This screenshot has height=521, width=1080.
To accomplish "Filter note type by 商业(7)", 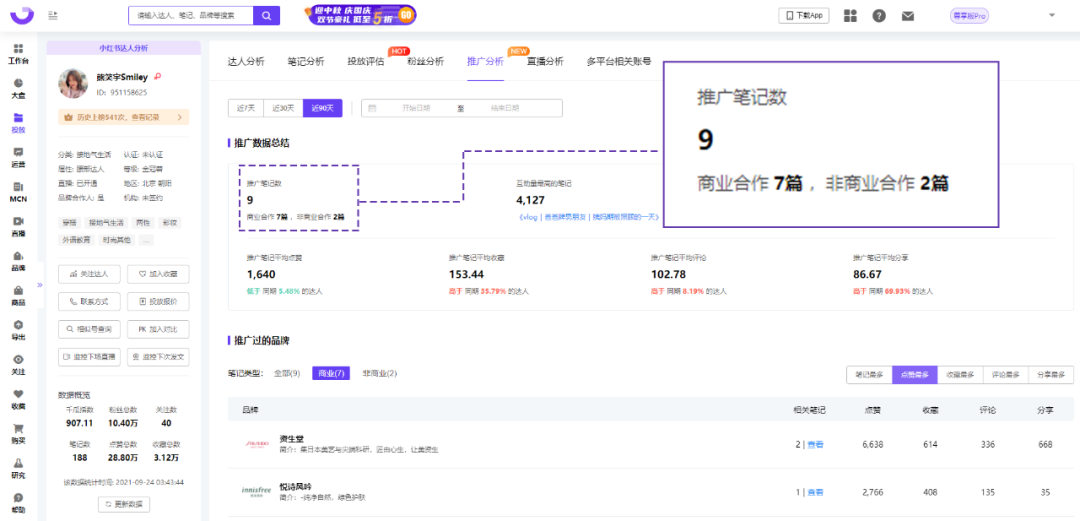I will [x=331, y=374].
